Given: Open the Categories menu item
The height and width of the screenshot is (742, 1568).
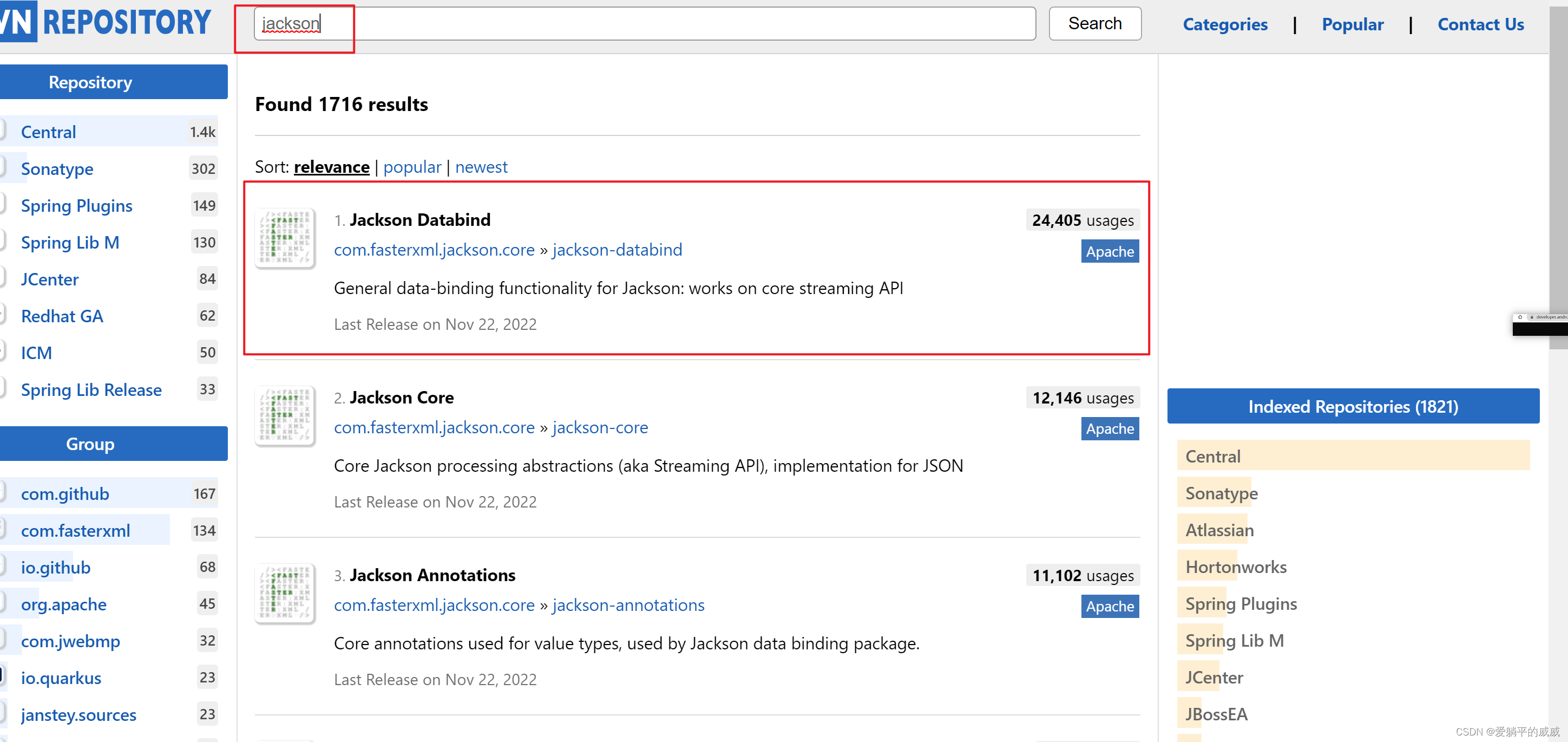Looking at the screenshot, I should 1225,24.
